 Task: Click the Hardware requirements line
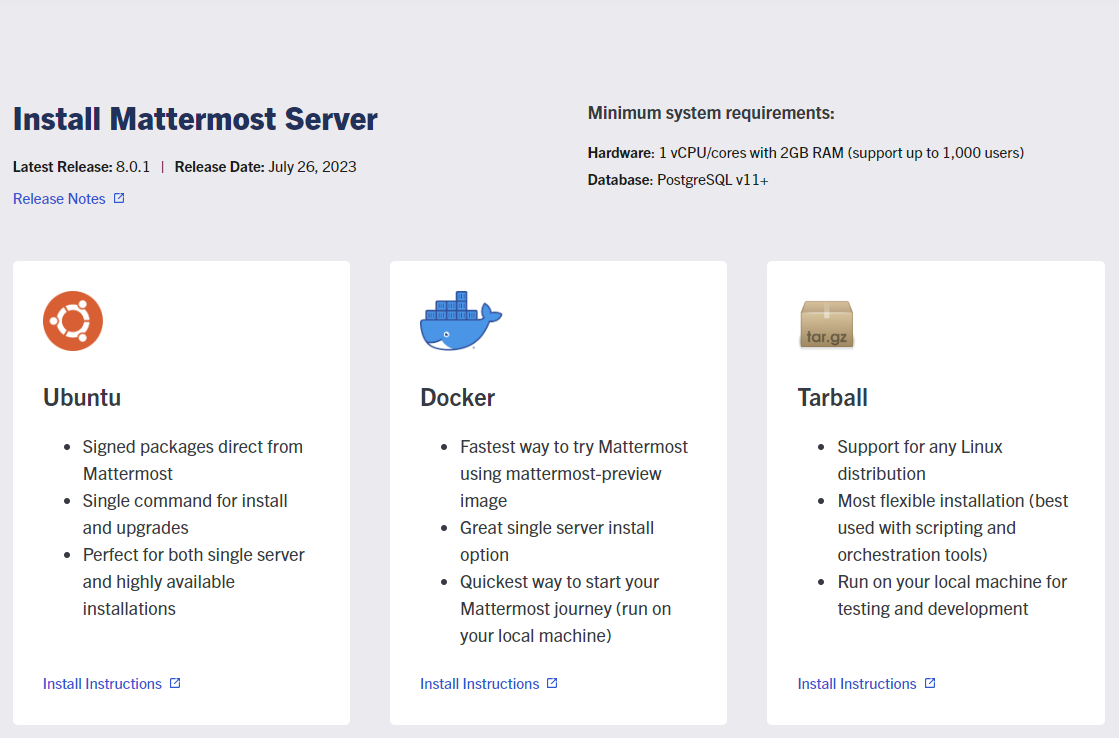pos(806,153)
